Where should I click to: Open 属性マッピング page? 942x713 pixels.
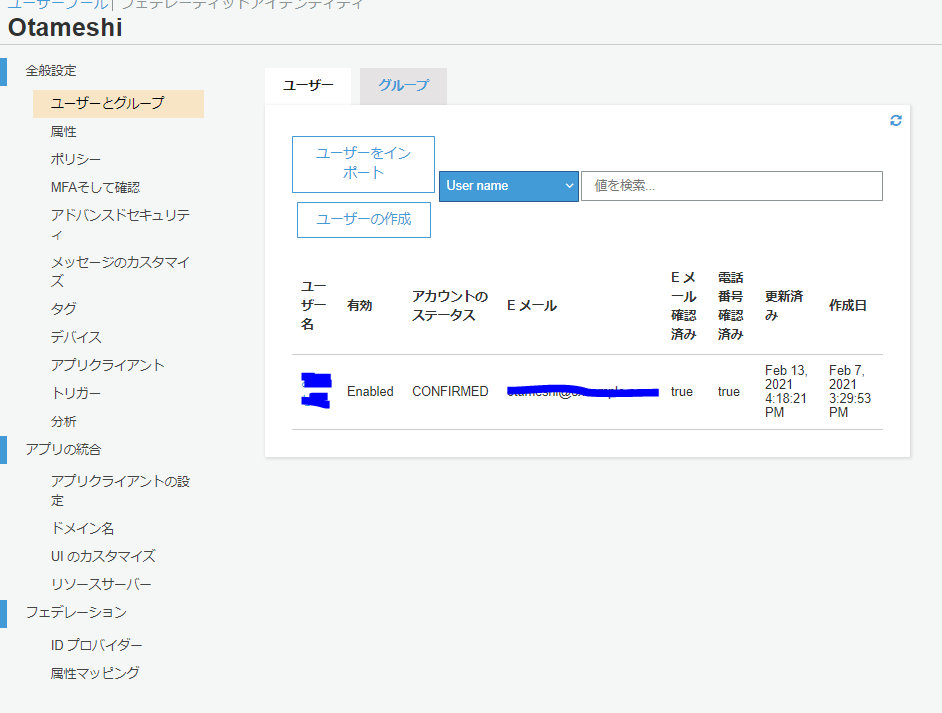[x=95, y=673]
